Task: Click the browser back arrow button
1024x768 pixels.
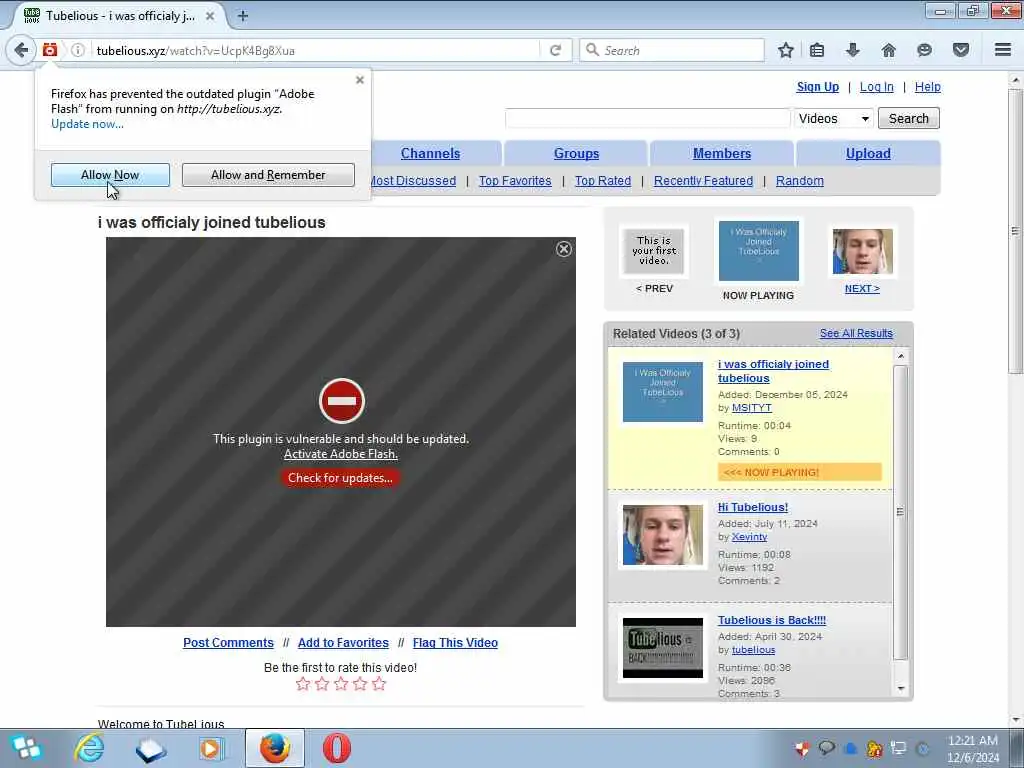Action: tap(21, 50)
